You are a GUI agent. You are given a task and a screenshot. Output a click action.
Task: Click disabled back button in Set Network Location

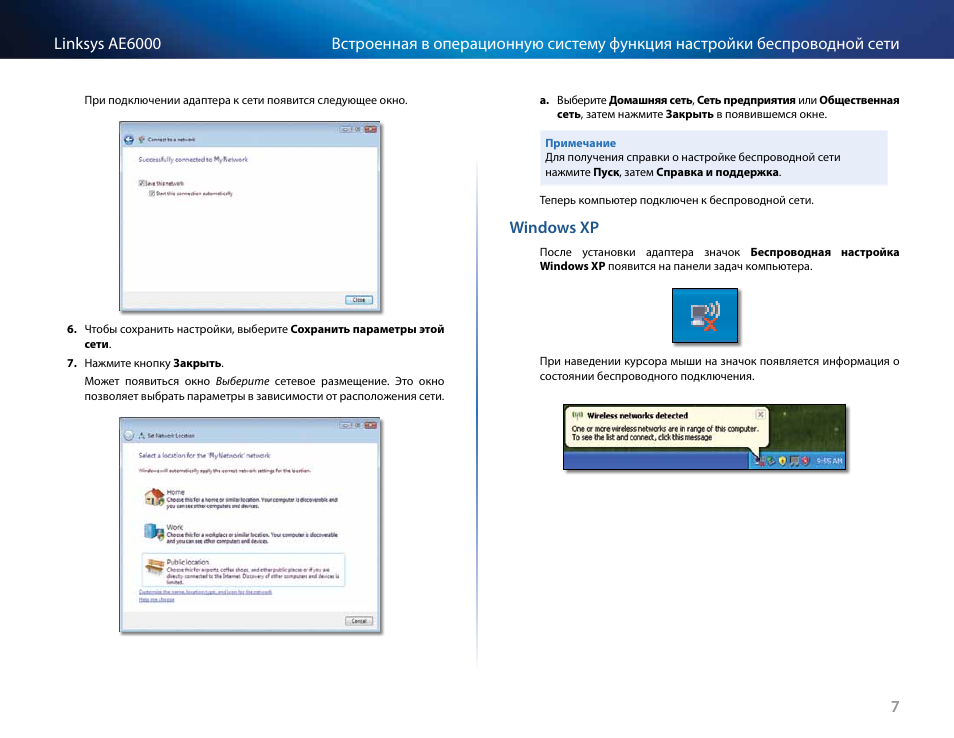(128, 436)
